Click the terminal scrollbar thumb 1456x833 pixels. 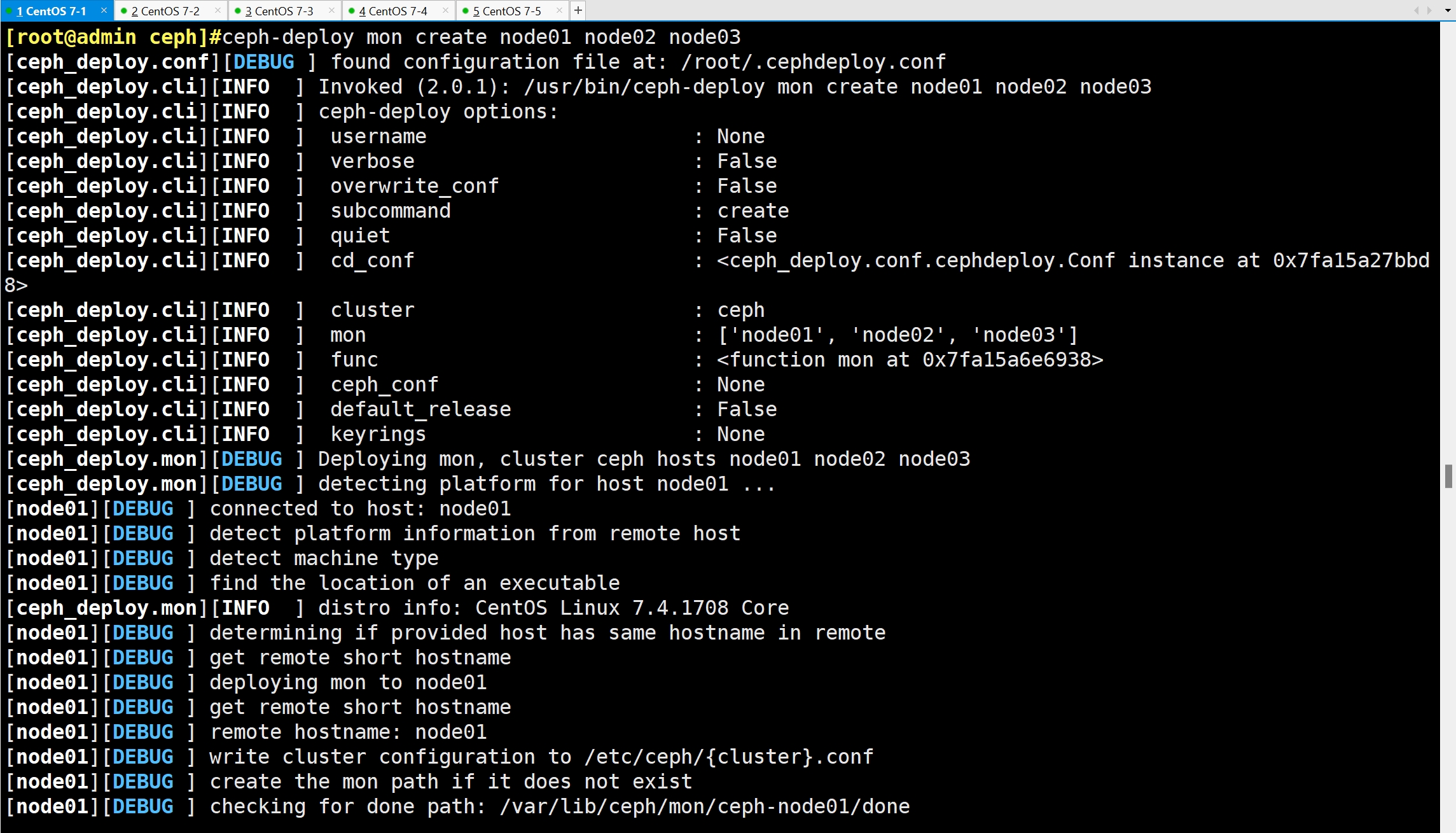pos(1448,475)
